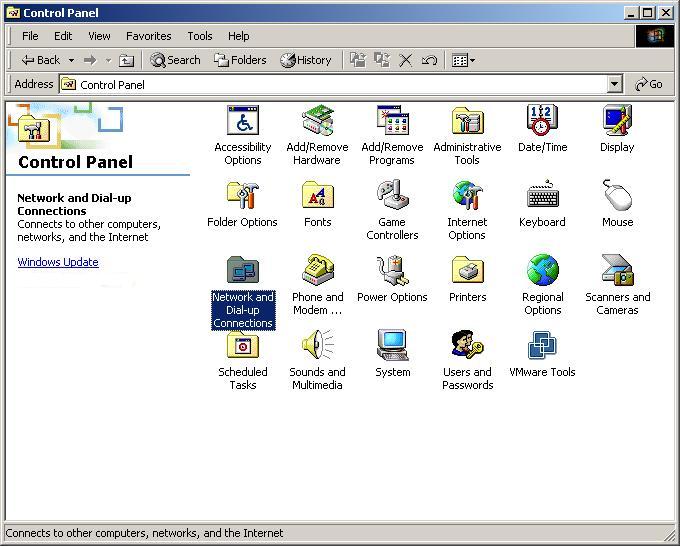Image resolution: width=680 pixels, height=546 pixels.
Task: Click status bar text 'Connects to other computers'
Action: [x=144, y=533]
